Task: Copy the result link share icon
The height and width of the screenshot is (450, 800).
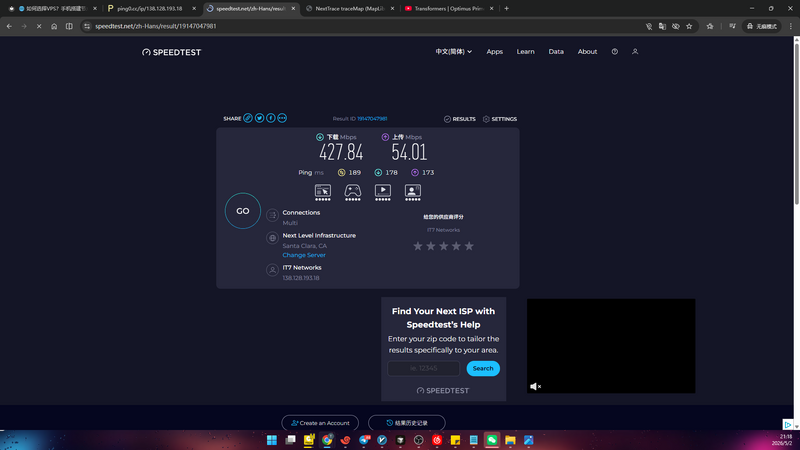Action: click(x=247, y=118)
